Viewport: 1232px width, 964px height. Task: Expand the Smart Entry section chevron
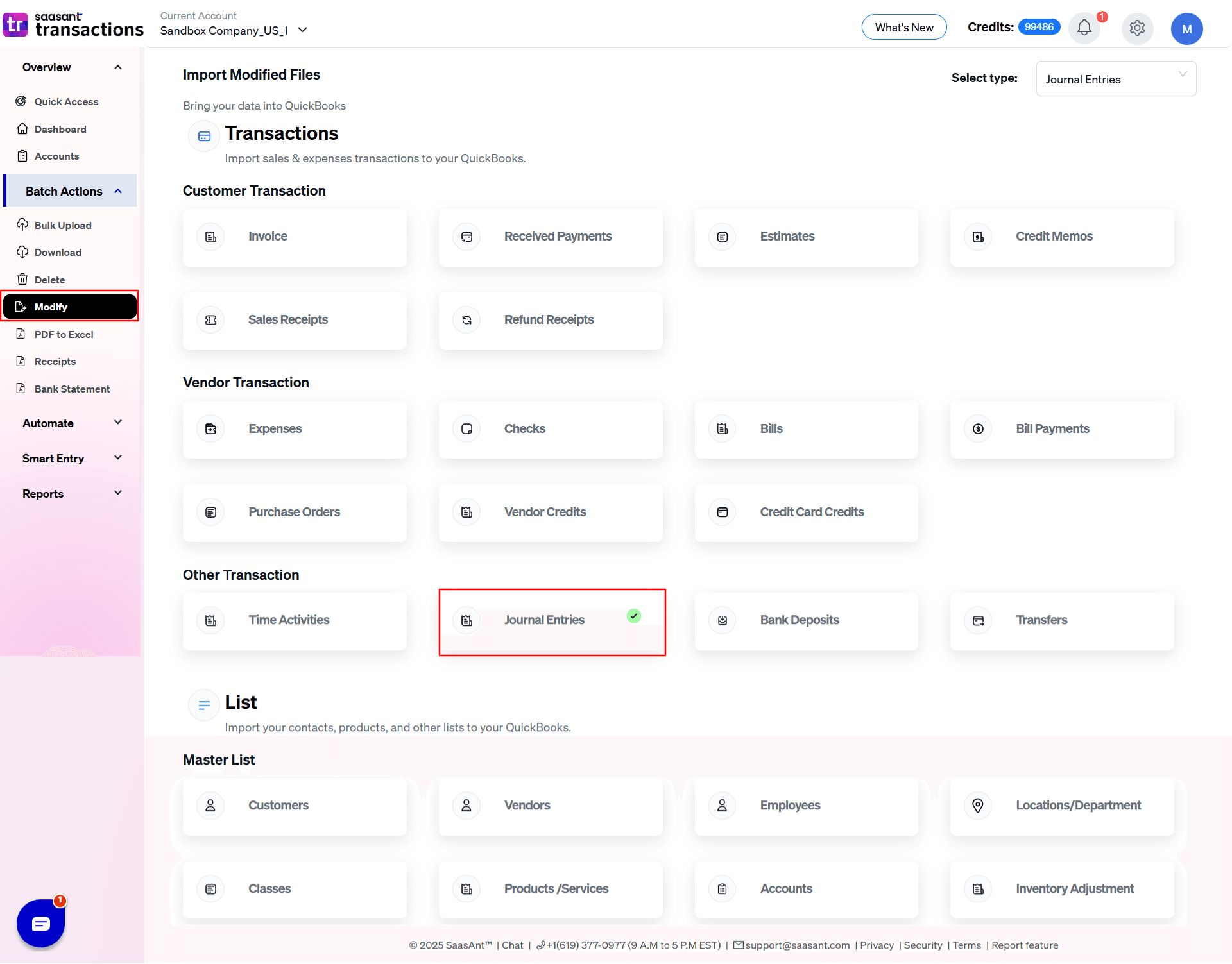click(x=118, y=457)
